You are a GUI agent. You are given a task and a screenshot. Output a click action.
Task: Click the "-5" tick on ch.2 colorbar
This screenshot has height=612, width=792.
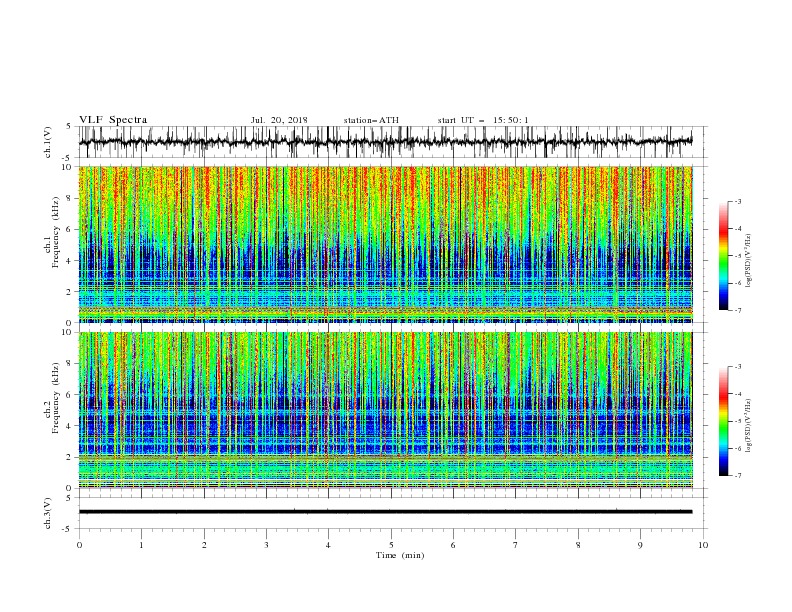[737, 421]
